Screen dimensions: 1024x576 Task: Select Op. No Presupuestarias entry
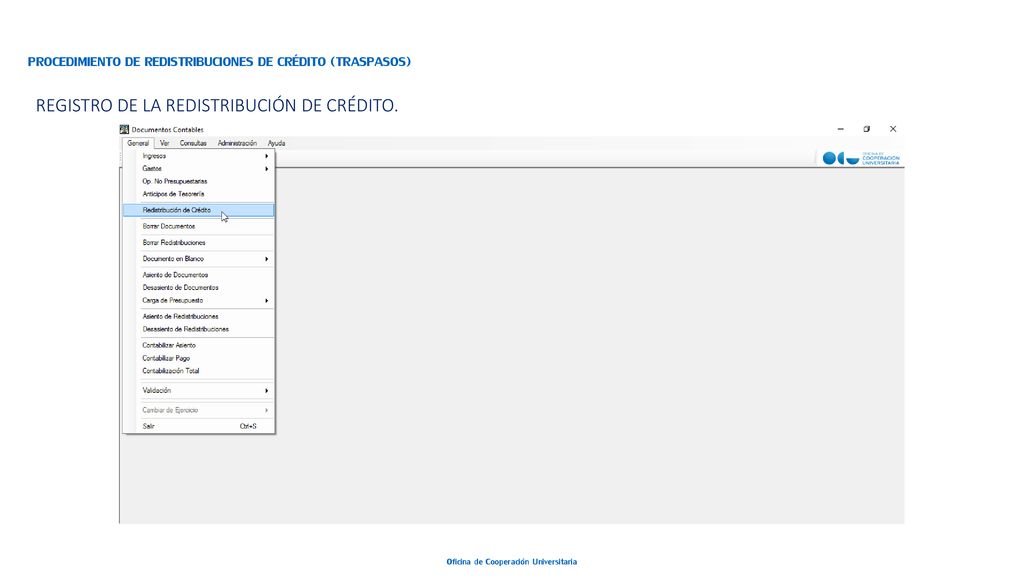pos(199,181)
